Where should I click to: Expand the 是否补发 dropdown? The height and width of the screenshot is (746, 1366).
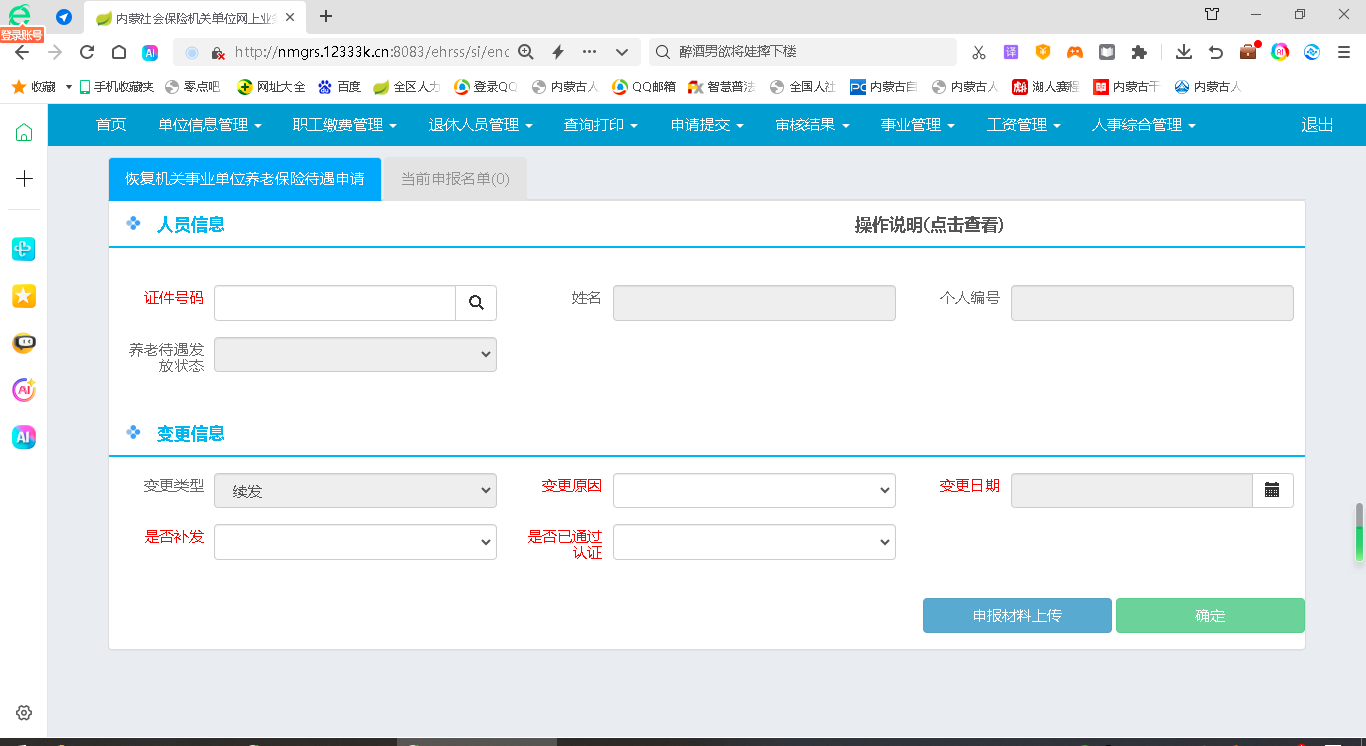pyautogui.click(x=355, y=542)
